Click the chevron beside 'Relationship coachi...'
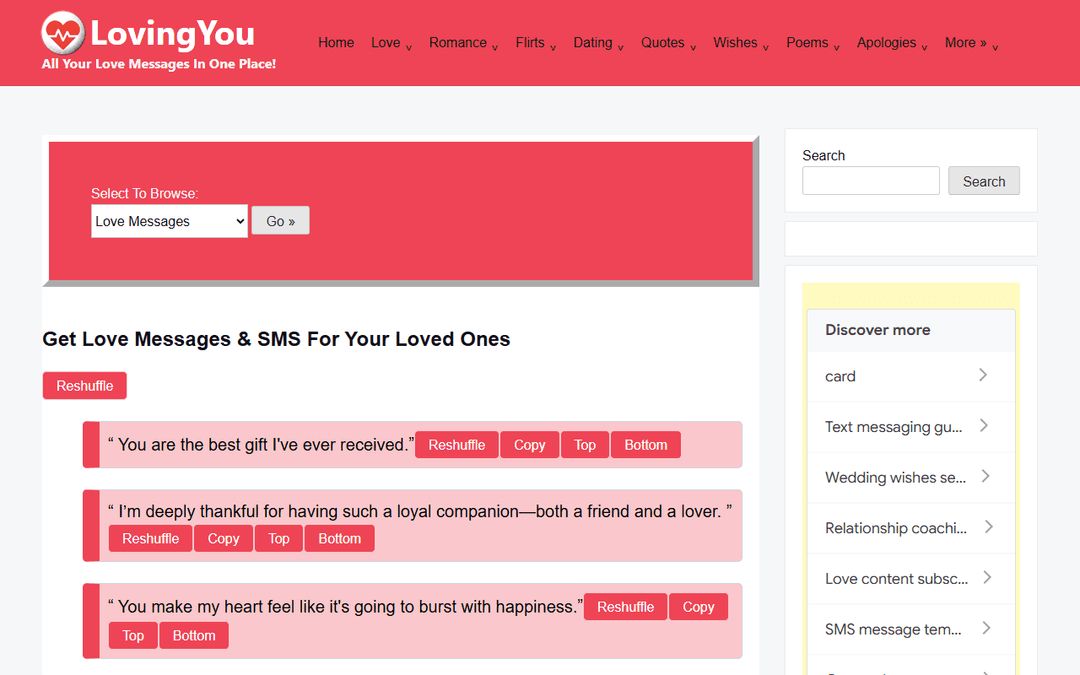 pos(988,527)
